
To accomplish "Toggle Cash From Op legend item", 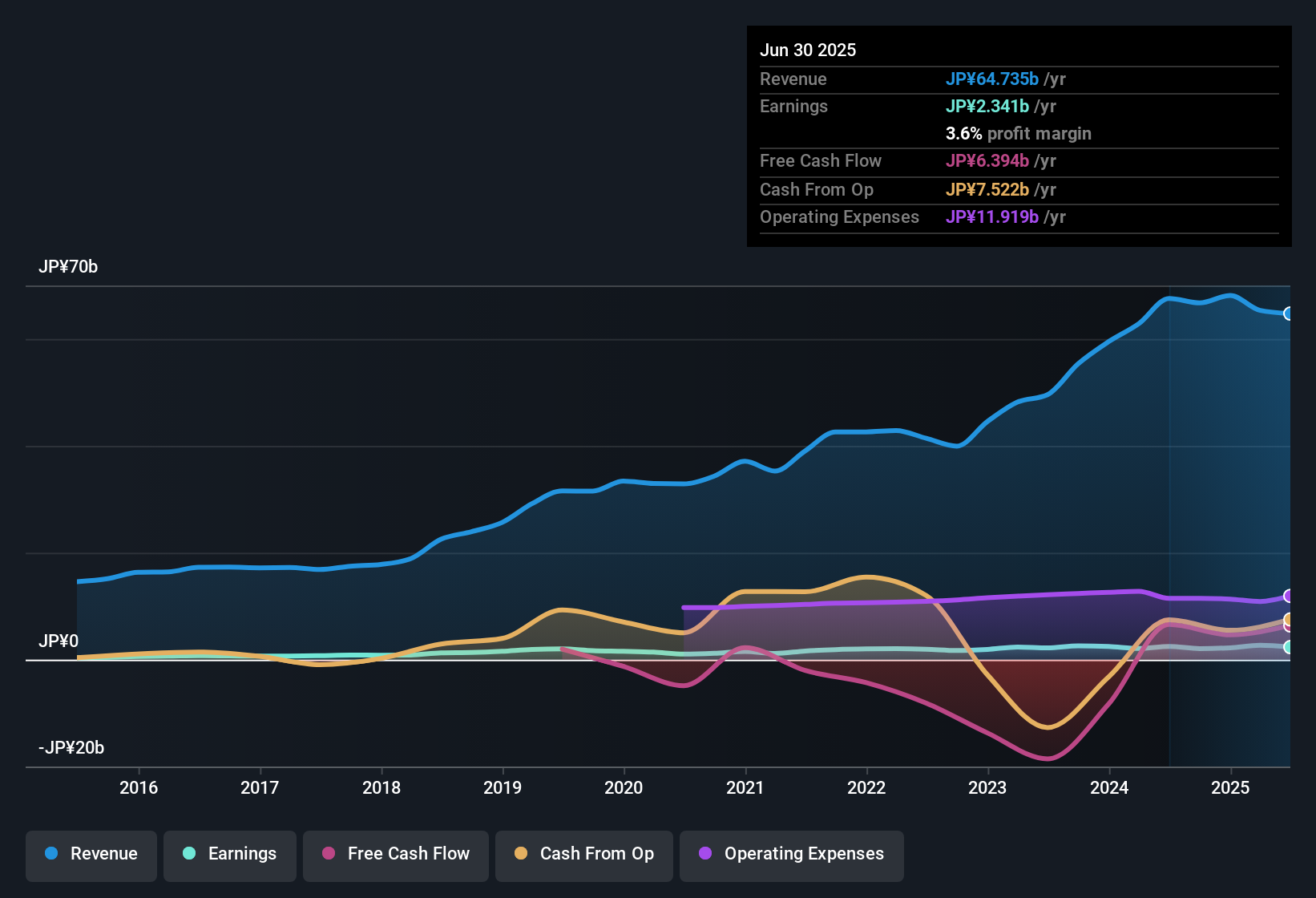I will 584,854.
